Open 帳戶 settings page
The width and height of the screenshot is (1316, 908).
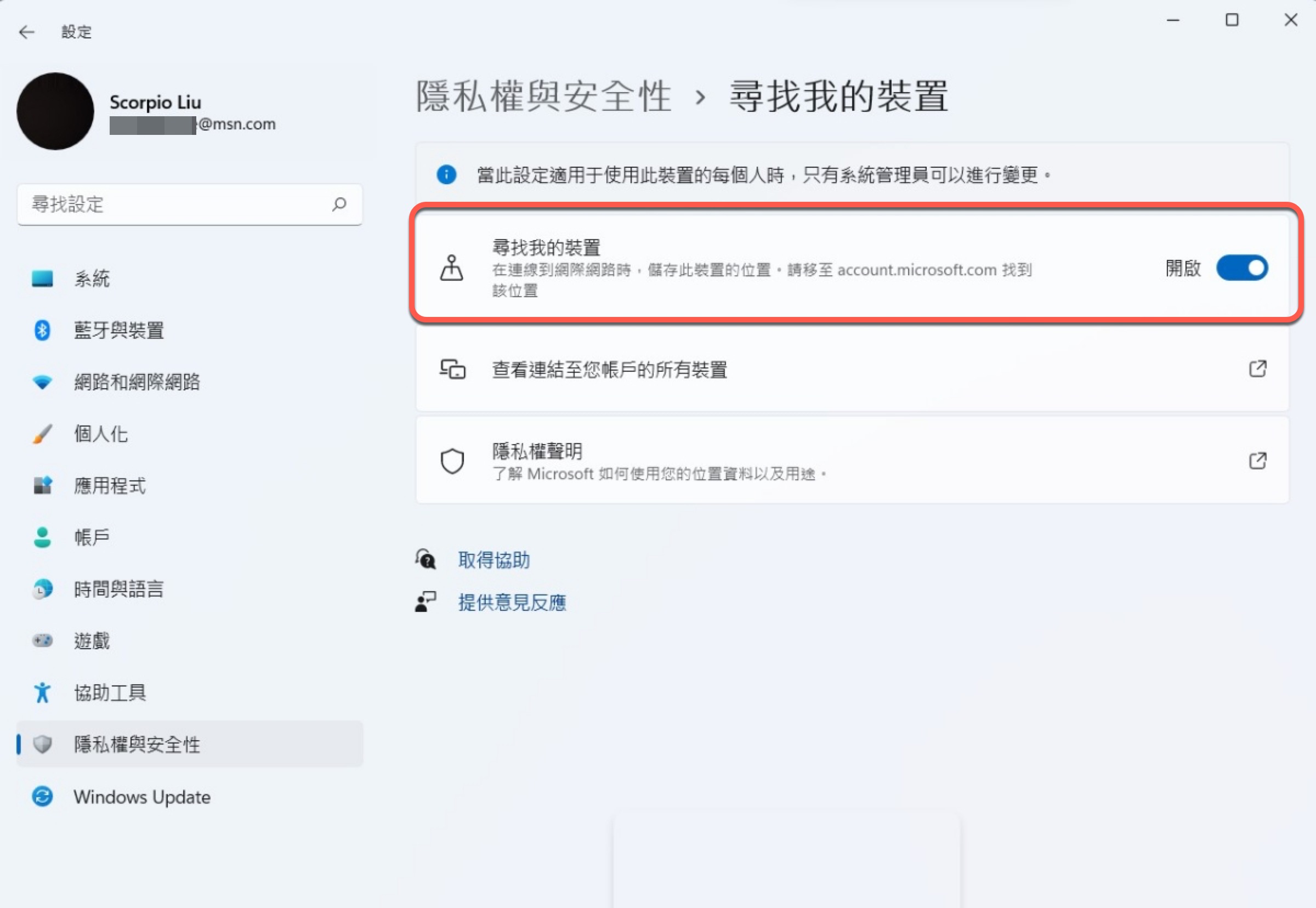point(92,537)
